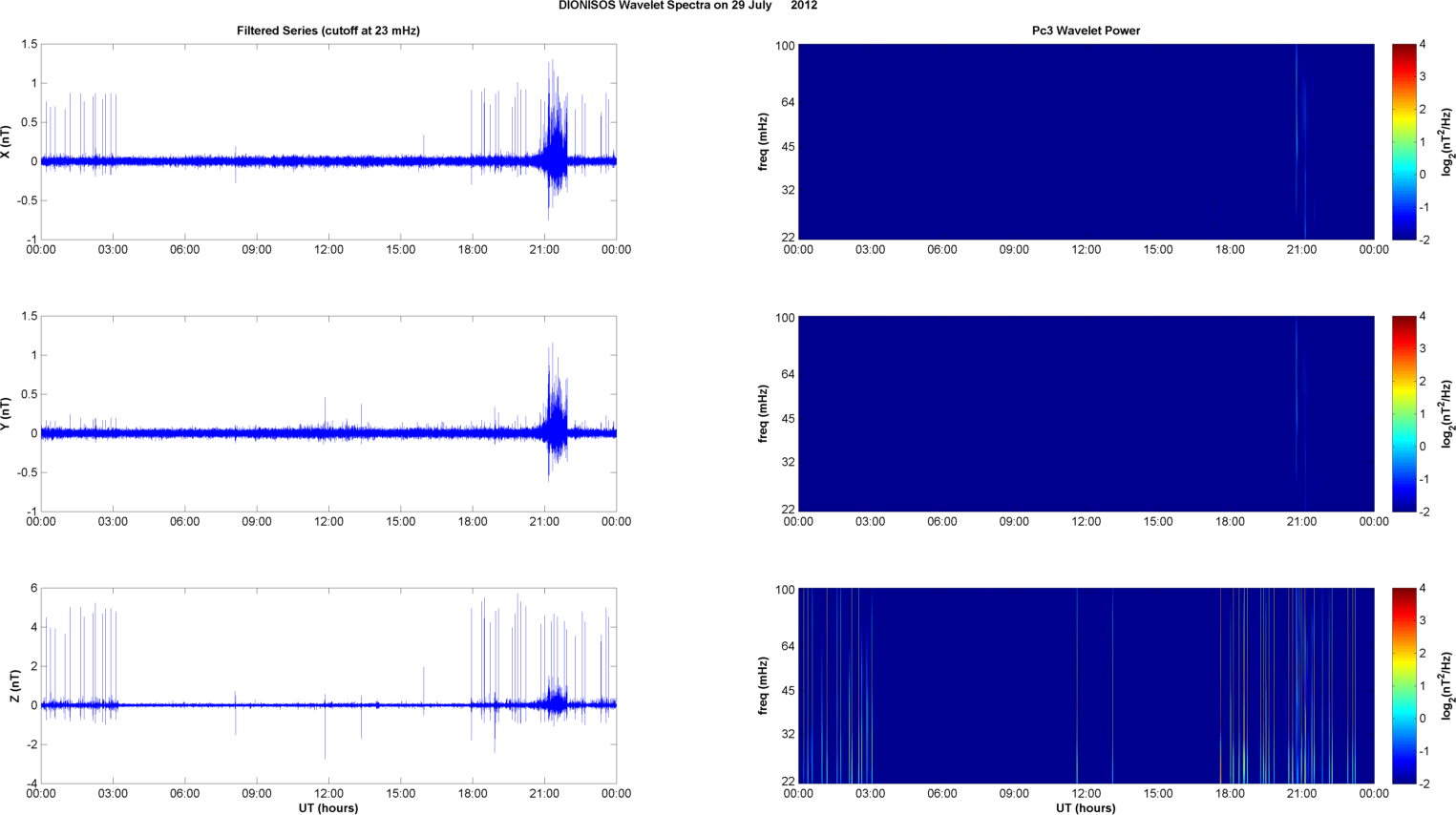The image size is (1456, 815).
Task: Click 'log2(nT²/Hz)' label beside middle colorbar
Action: pyautogui.click(x=1447, y=414)
